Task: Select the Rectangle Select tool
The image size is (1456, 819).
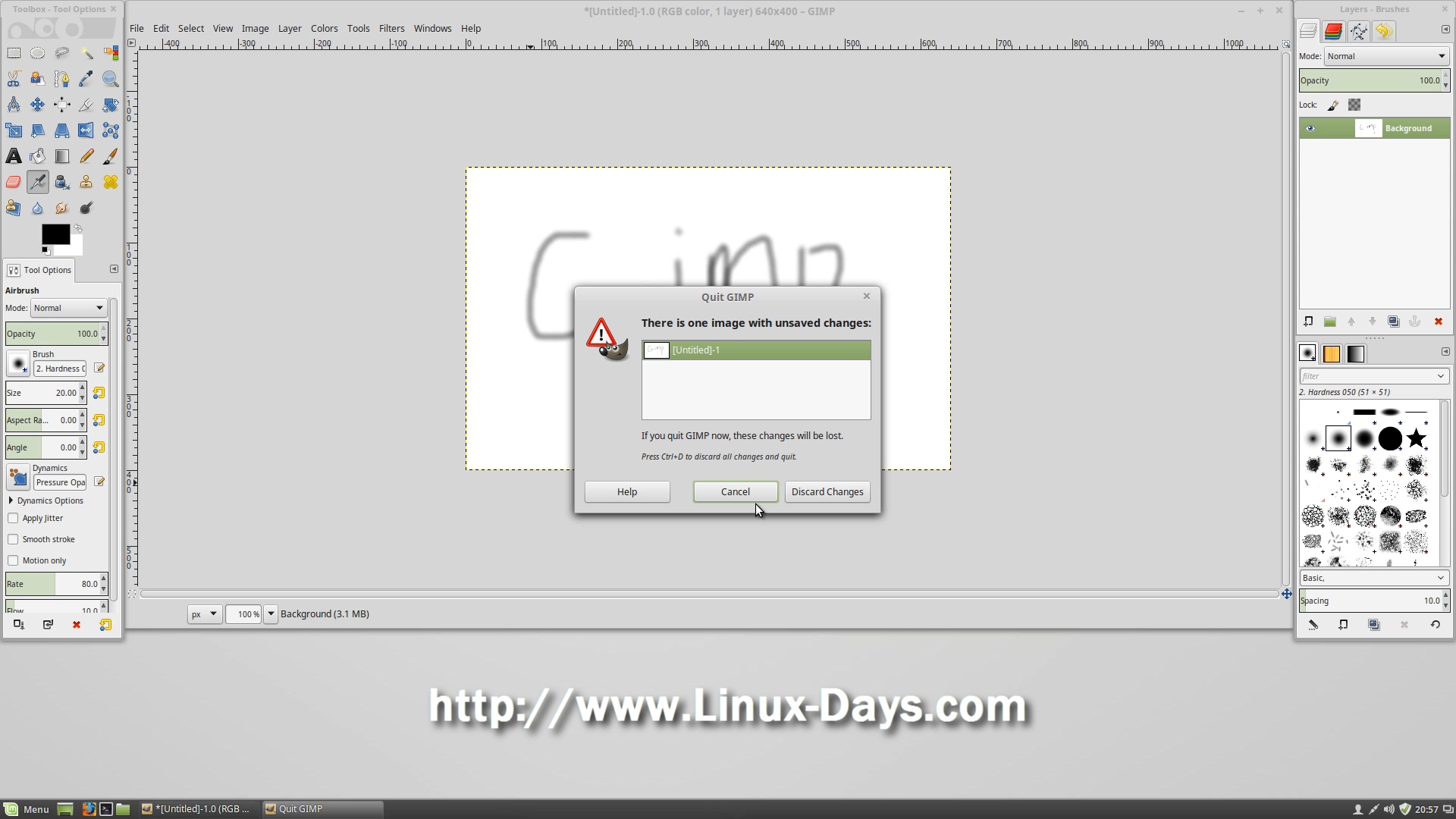Action: 14,53
